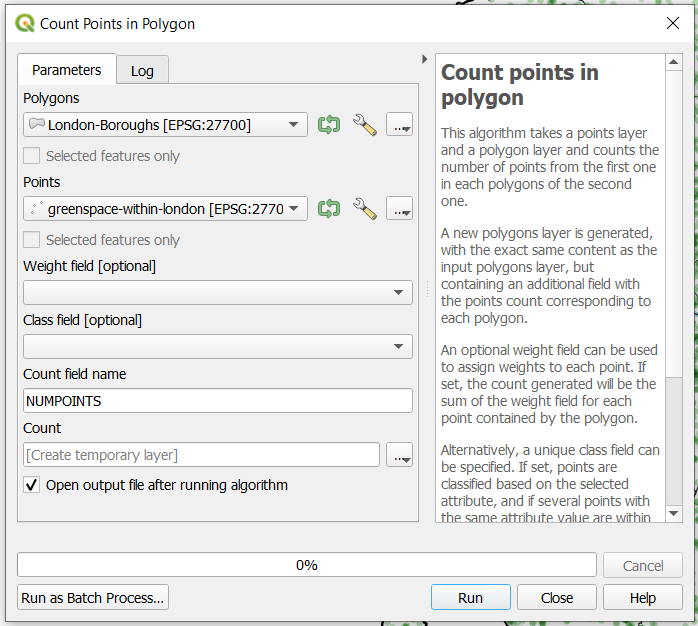The height and width of the screenshot is (626, 698).
Task: Click the 'Count field name' label
Action: [74, 374]
